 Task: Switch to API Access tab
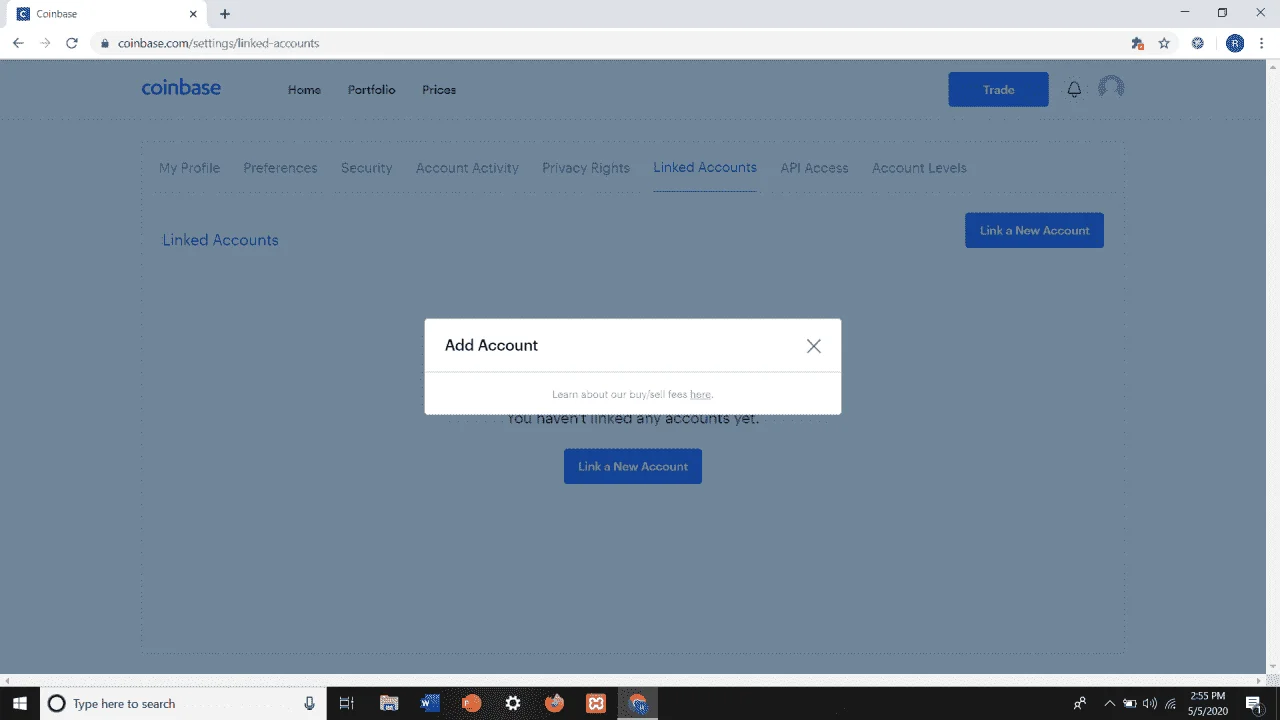[814, 168]
